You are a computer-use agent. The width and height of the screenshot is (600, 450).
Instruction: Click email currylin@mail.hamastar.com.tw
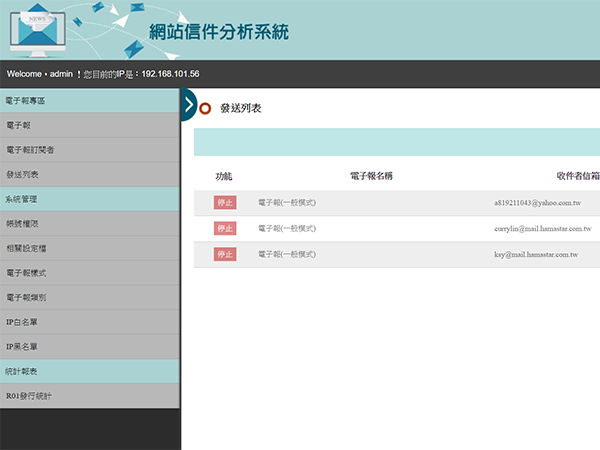tap(543, 229)
